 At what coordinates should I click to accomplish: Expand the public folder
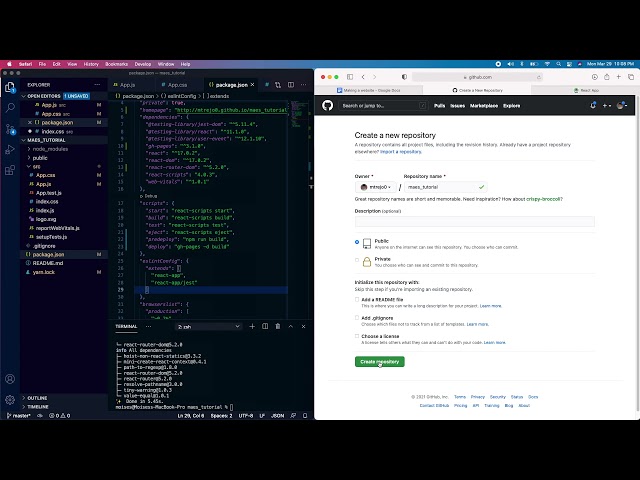click(x=40, y=158)
